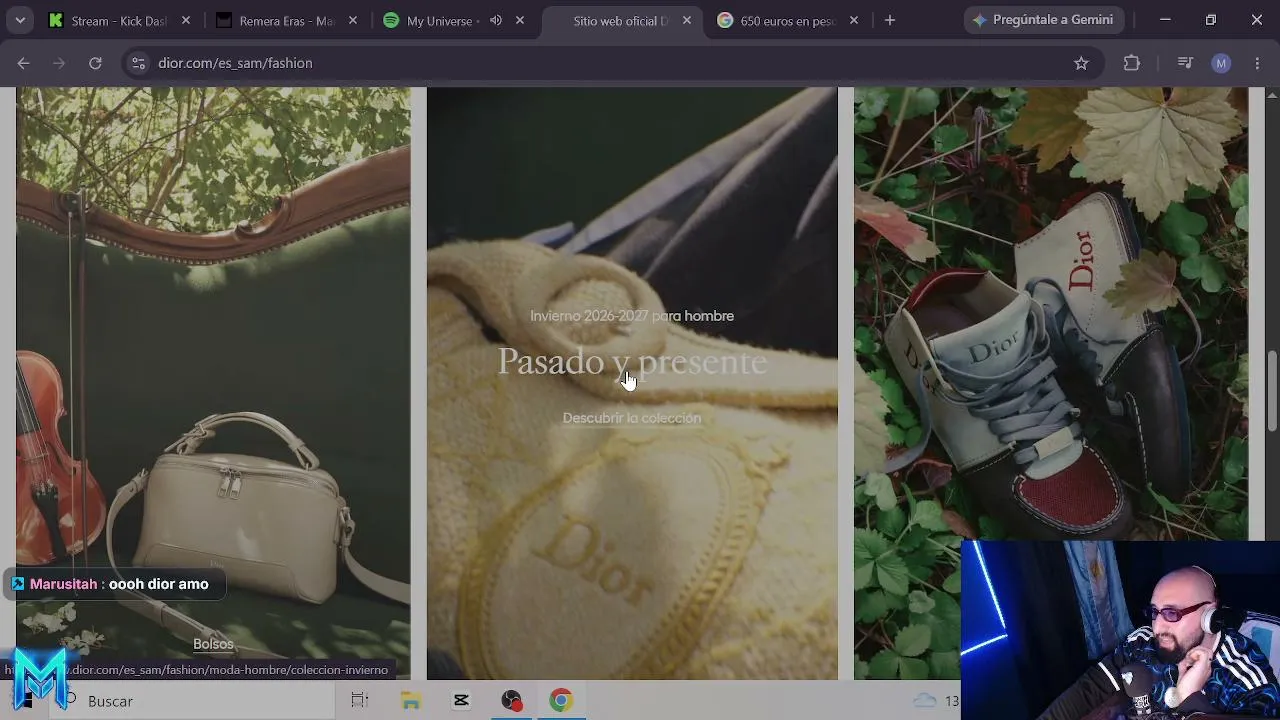The height and width of the screenshot is (720, 1280).
Task: Open the weather widget in the taskbar
Action: point(936,701)
